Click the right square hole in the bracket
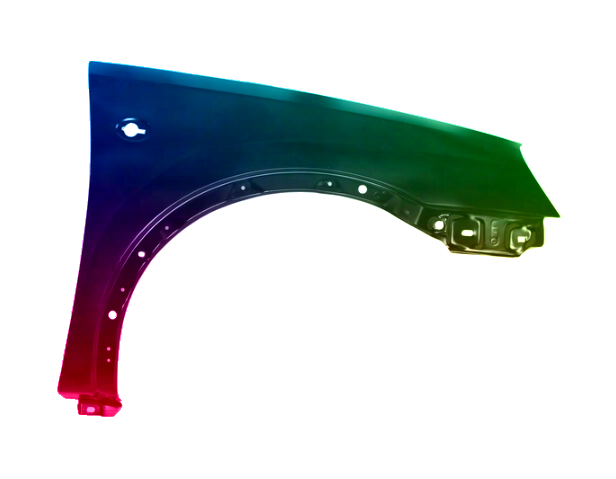The image size is (616, 479). 521,237
